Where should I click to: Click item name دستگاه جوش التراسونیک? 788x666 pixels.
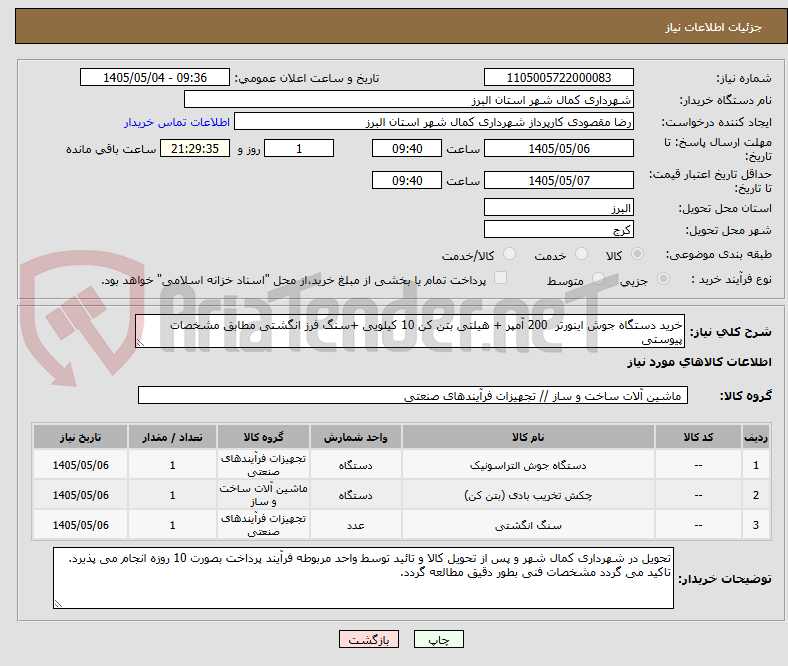(x=528, y=465)
